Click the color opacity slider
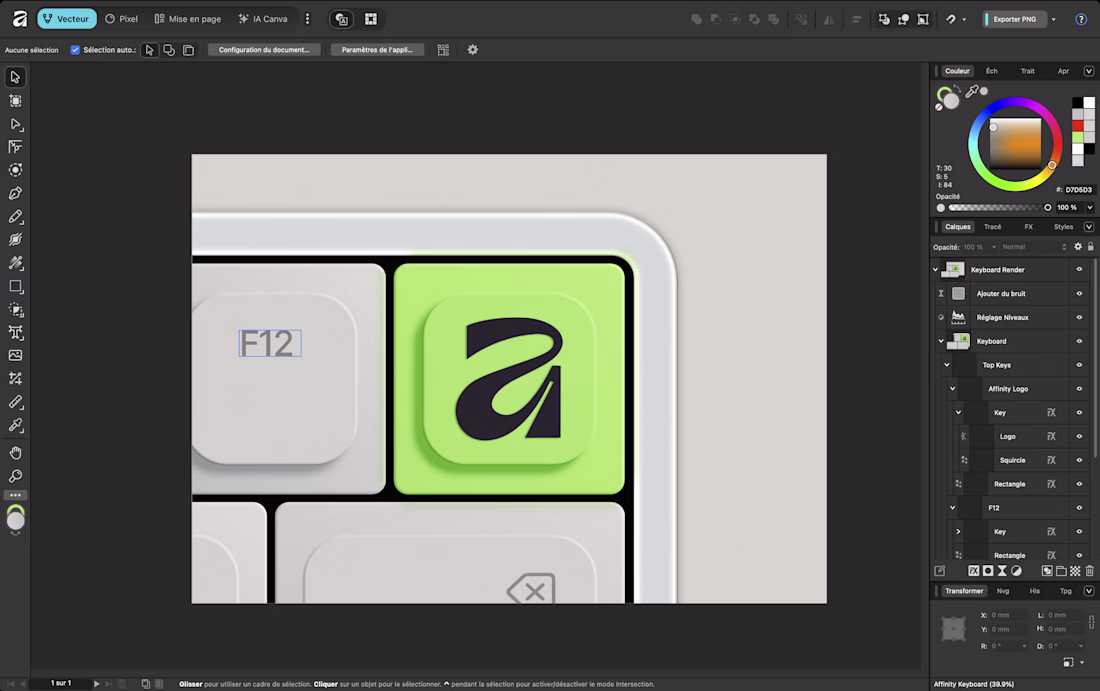The image size is (1100, 691). (x=1000, y=208)
